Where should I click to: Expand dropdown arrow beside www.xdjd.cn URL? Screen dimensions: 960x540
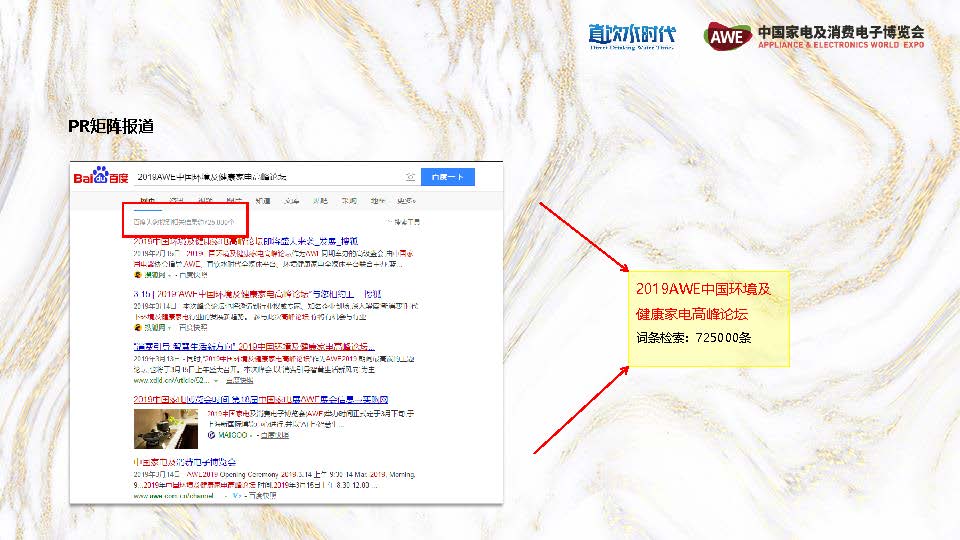[216, 381]
